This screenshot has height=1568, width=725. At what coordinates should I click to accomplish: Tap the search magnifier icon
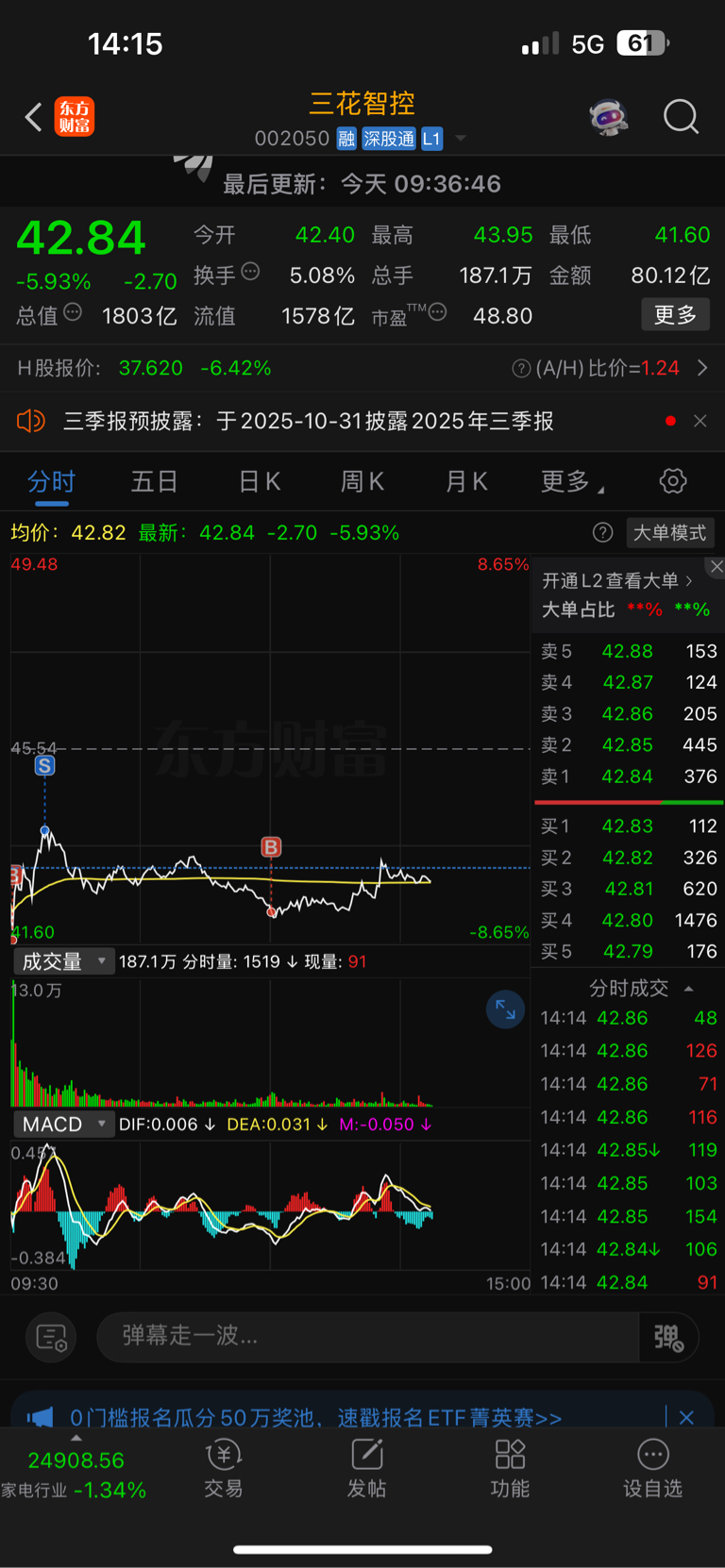point(681,117)
